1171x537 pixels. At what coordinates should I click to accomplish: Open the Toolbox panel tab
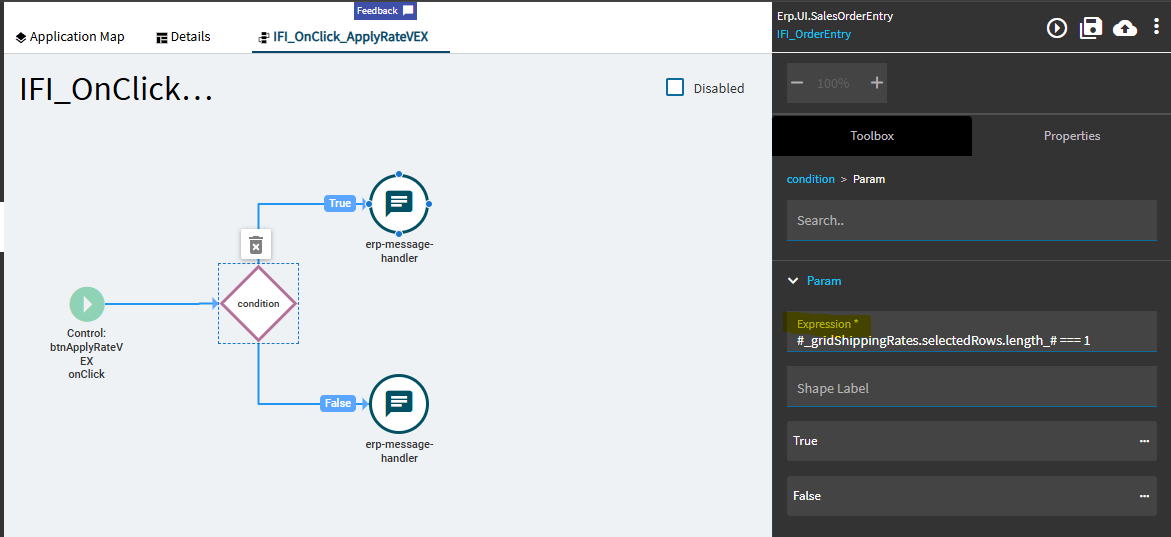[872, 136]
